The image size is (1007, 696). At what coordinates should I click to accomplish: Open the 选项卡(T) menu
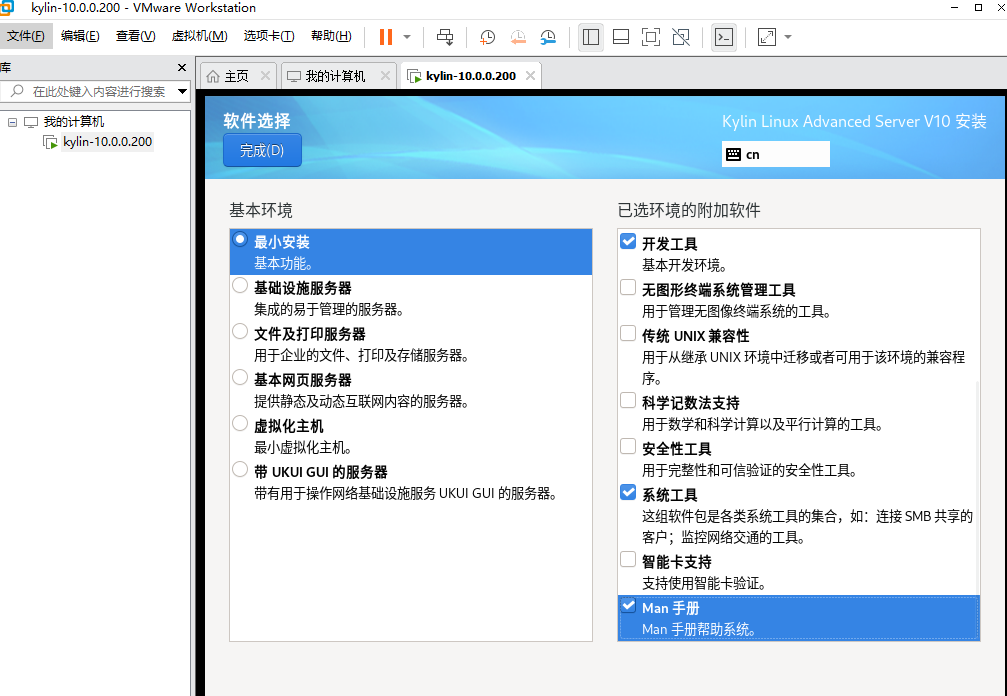pos(269,36)
